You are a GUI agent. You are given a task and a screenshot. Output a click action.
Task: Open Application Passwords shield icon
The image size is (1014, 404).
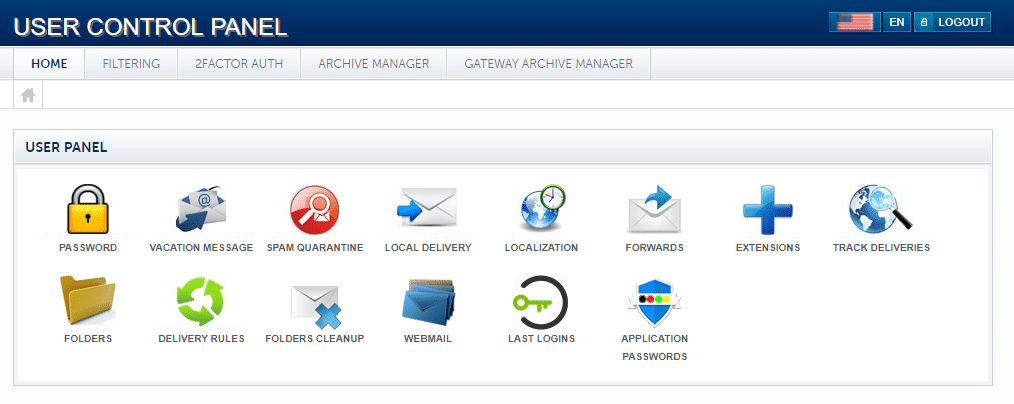(x=654, y=303)
